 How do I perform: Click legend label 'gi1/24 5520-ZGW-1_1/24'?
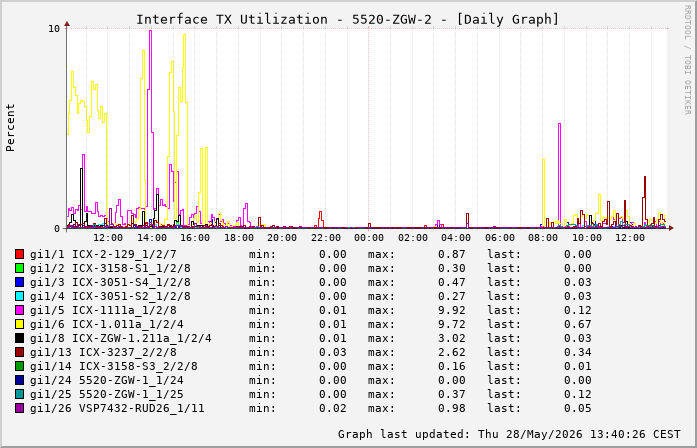tap(107, 380)
